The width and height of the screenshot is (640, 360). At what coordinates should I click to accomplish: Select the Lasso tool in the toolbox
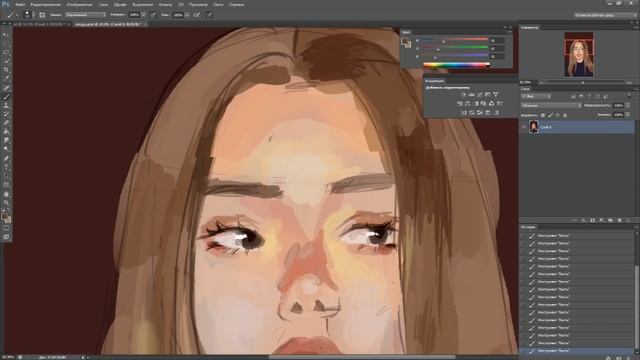click(x=6, y=53)
